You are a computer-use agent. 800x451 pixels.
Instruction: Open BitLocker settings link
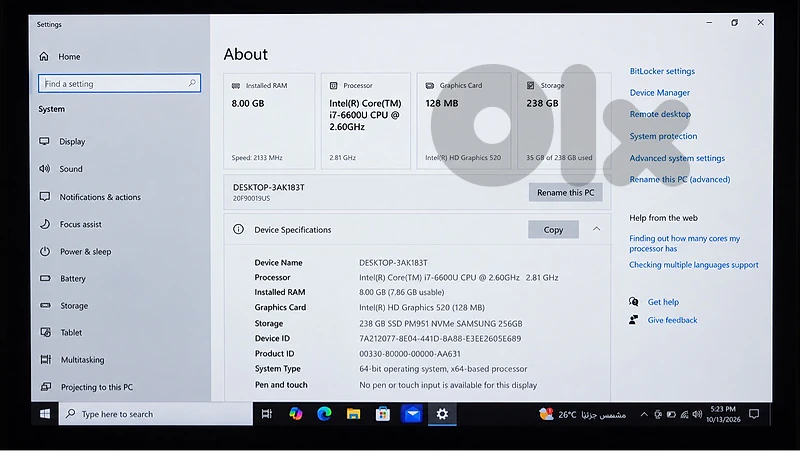(x=662, y=71)
